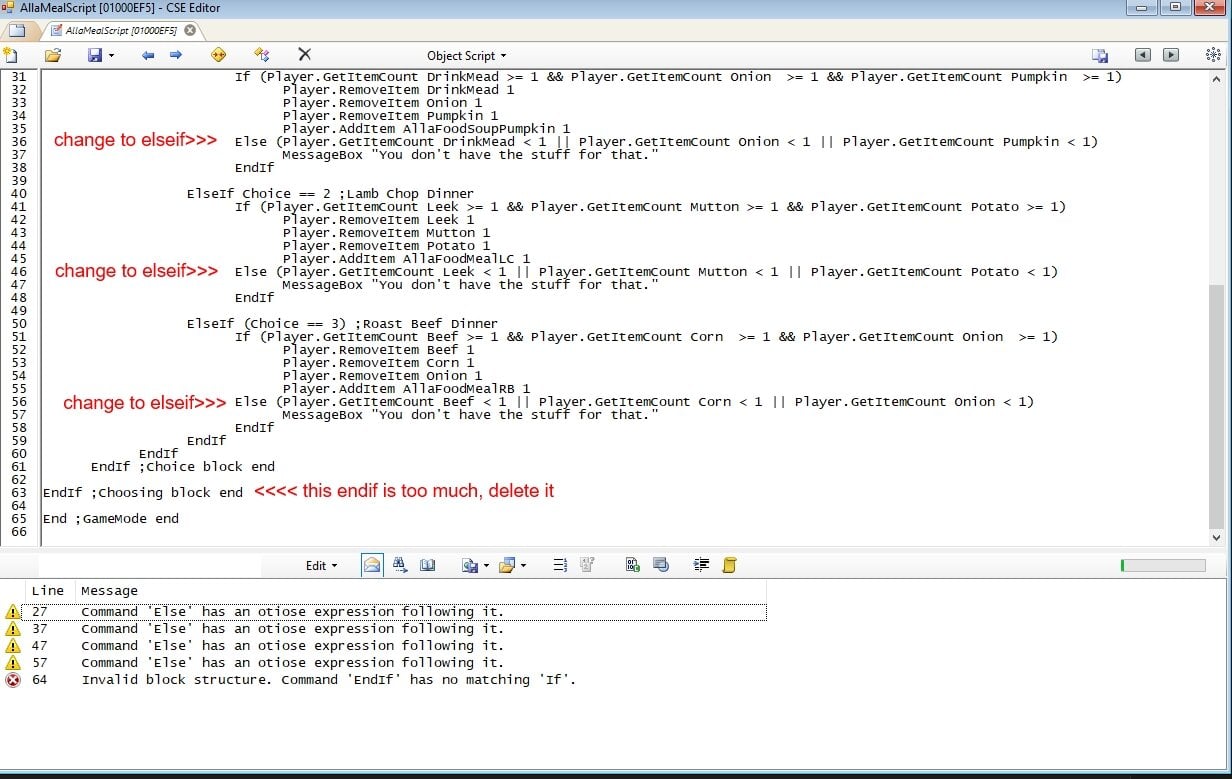Click the recompile dependencies icon

(262, 55)
